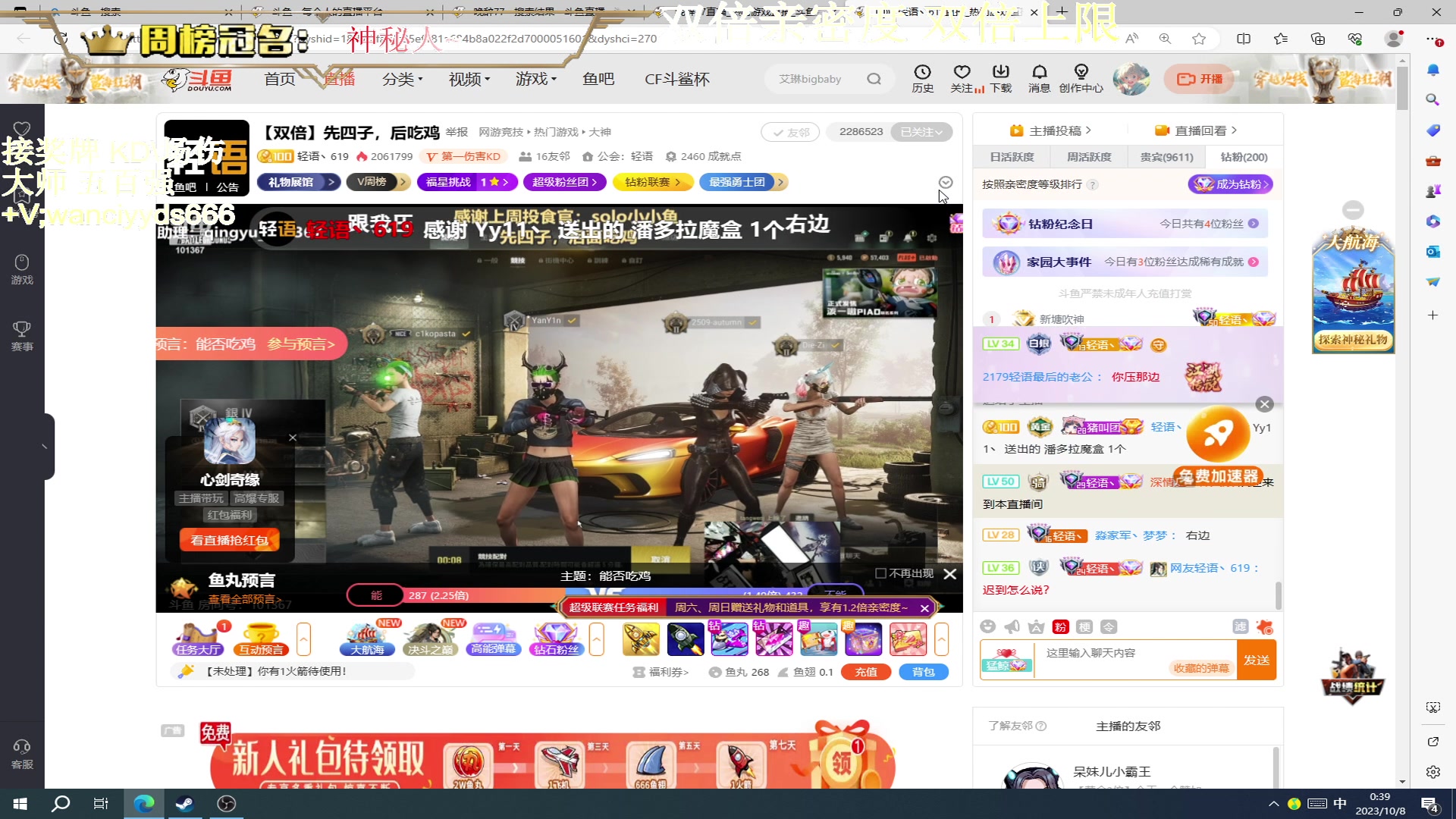1456x819 pixels.
Task: Expand the activity group arrow after 钻石粉丝
Action: (597, 639)
